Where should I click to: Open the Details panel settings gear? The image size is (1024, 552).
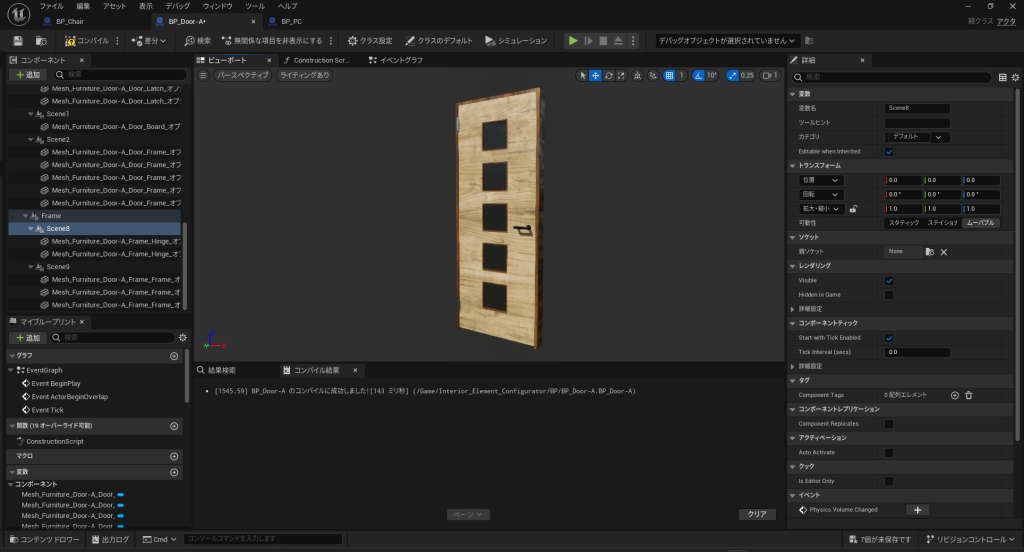click(x=1015, y=76)
